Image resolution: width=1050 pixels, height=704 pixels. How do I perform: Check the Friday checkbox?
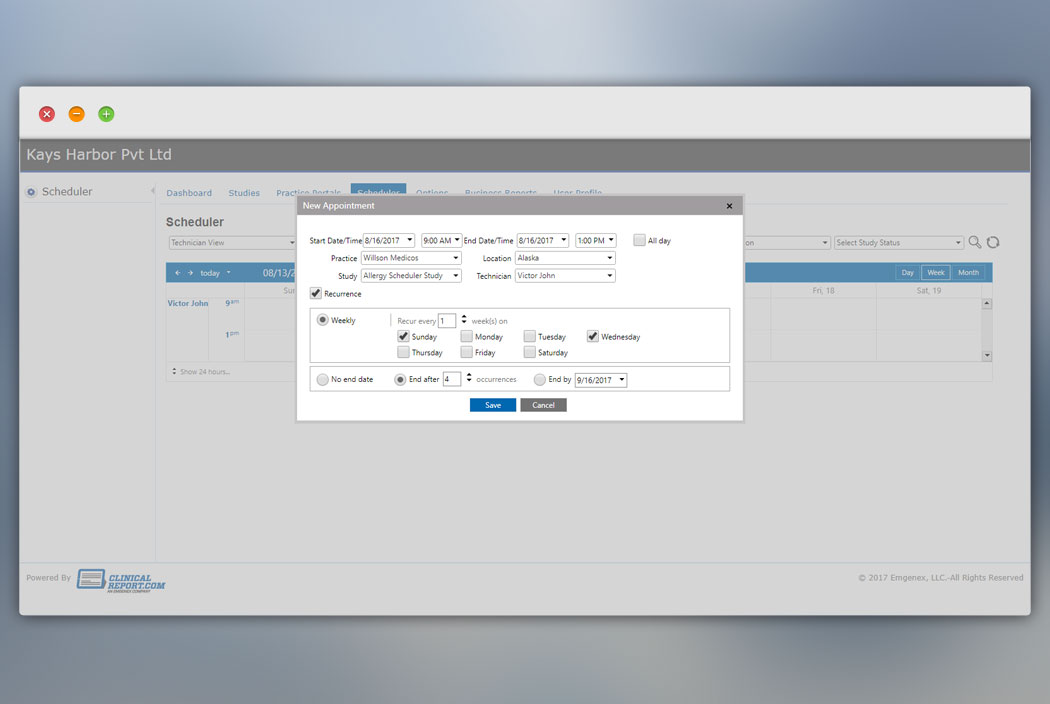pyautogui.click(x=467, y=352)
